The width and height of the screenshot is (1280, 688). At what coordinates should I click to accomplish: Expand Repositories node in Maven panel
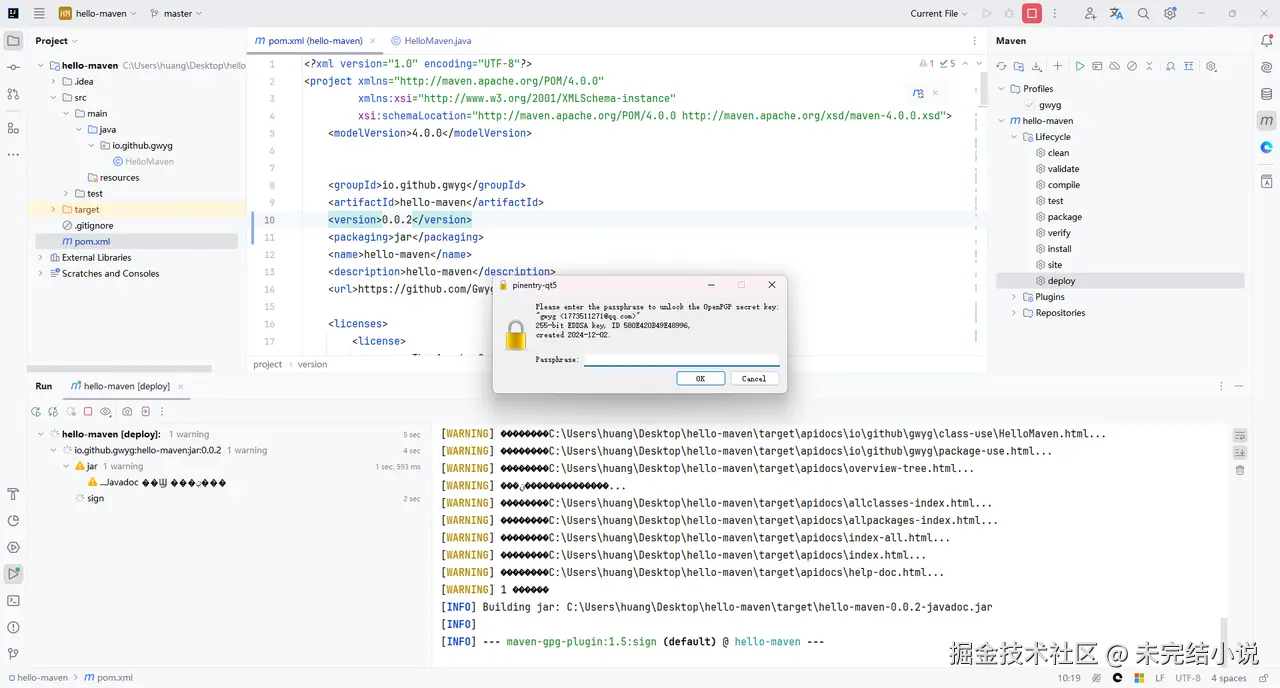click(x=1014, y=313)
